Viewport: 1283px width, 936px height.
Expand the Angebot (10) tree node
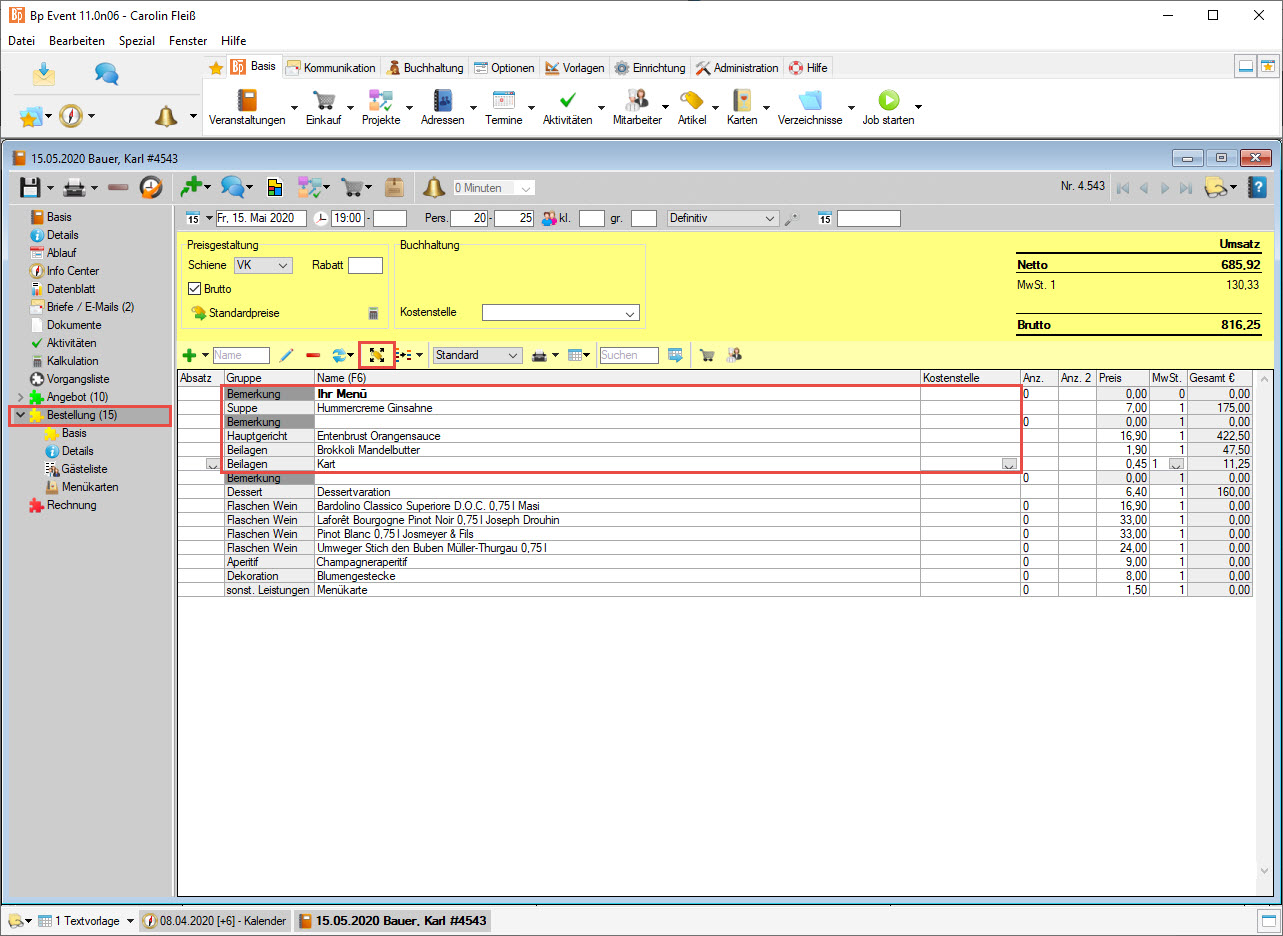pyautogui.click(x=20, y=397)
